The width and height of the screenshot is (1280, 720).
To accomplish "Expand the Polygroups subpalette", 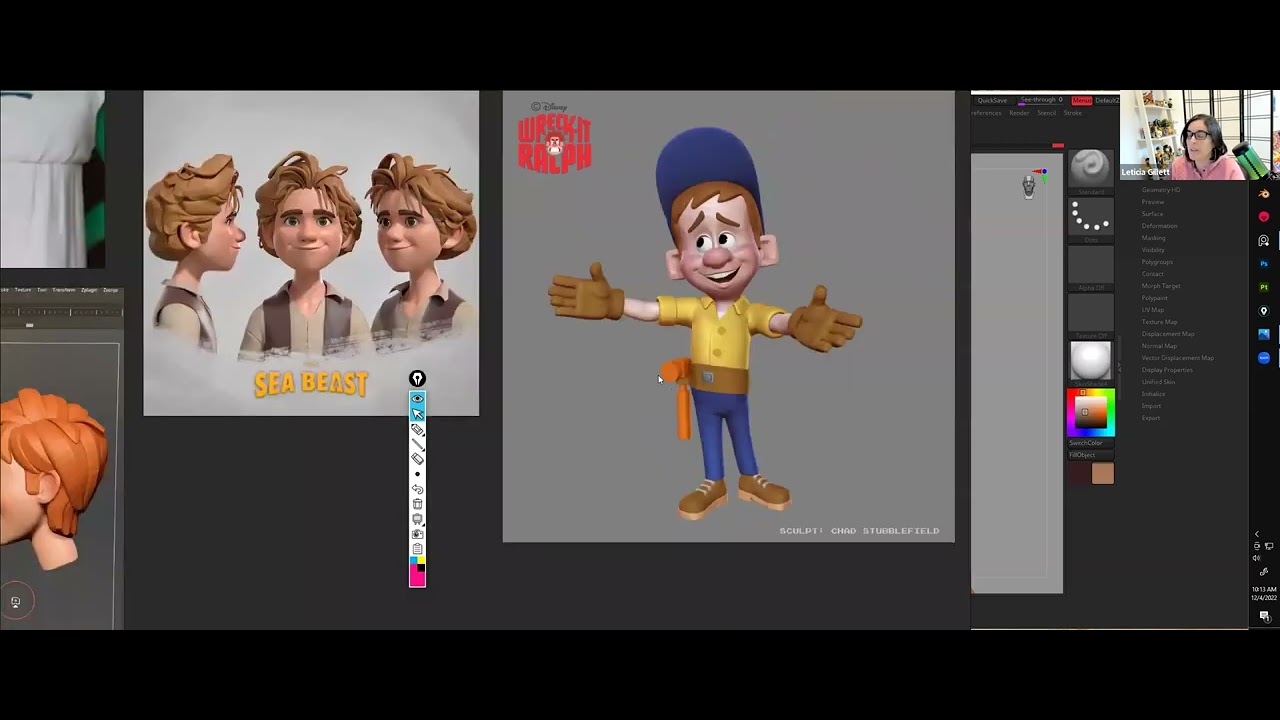I will [1157, 262].
